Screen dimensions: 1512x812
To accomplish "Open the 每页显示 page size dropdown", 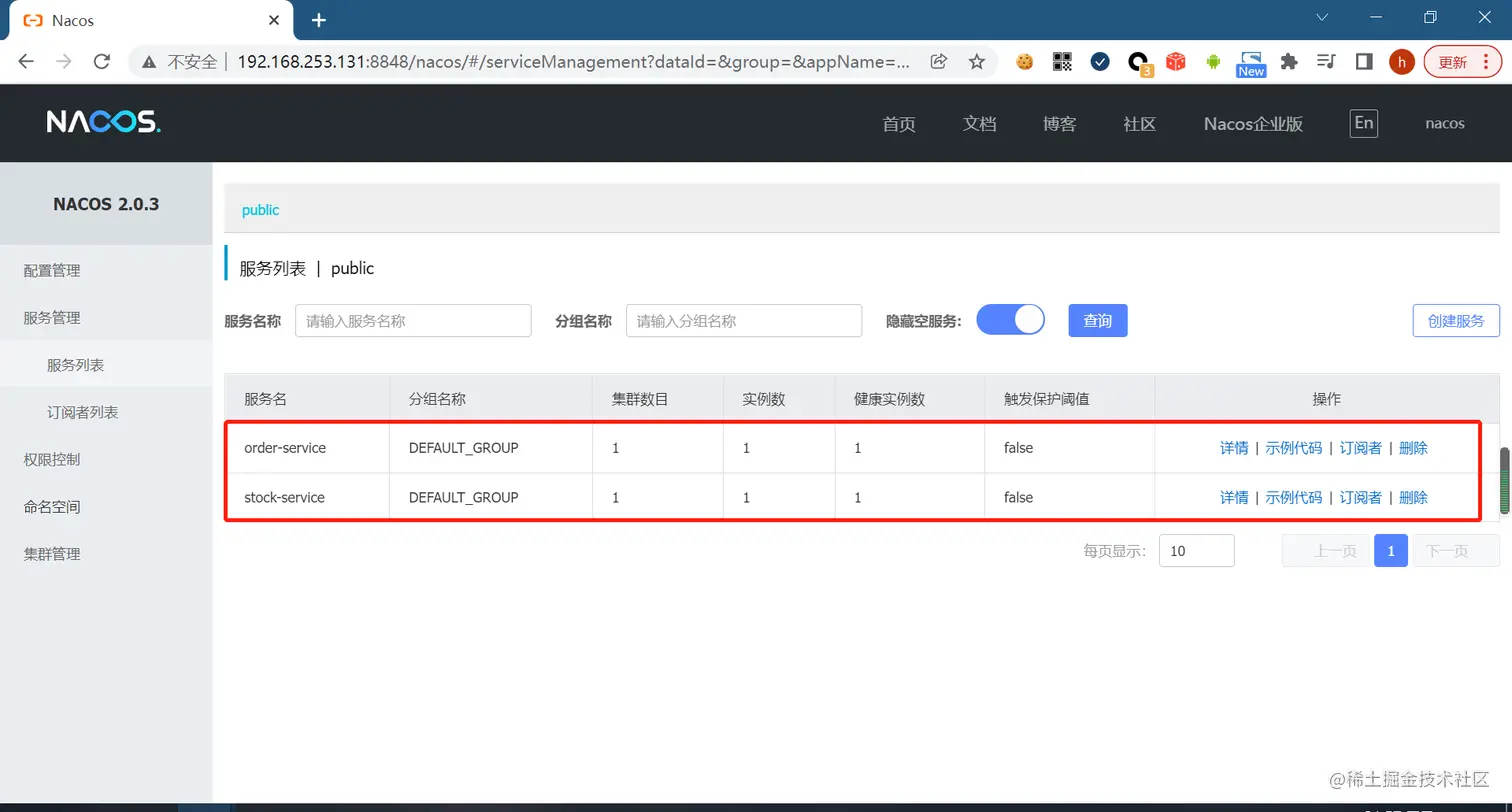I will tap(1196, 551).
